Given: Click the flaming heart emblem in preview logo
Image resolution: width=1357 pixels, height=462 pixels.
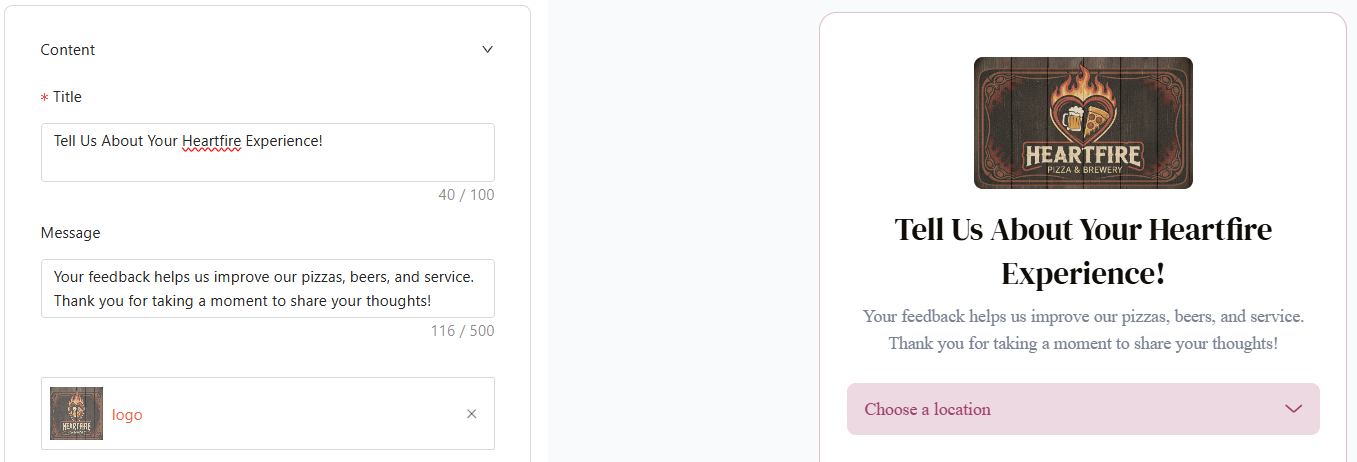Looking at the screenshot, I should point(1083,108).
